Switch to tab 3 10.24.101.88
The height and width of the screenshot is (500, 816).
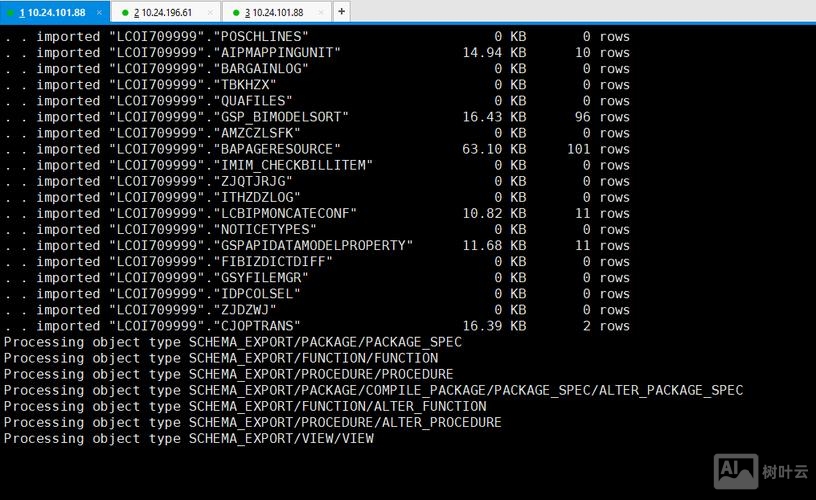275,13
